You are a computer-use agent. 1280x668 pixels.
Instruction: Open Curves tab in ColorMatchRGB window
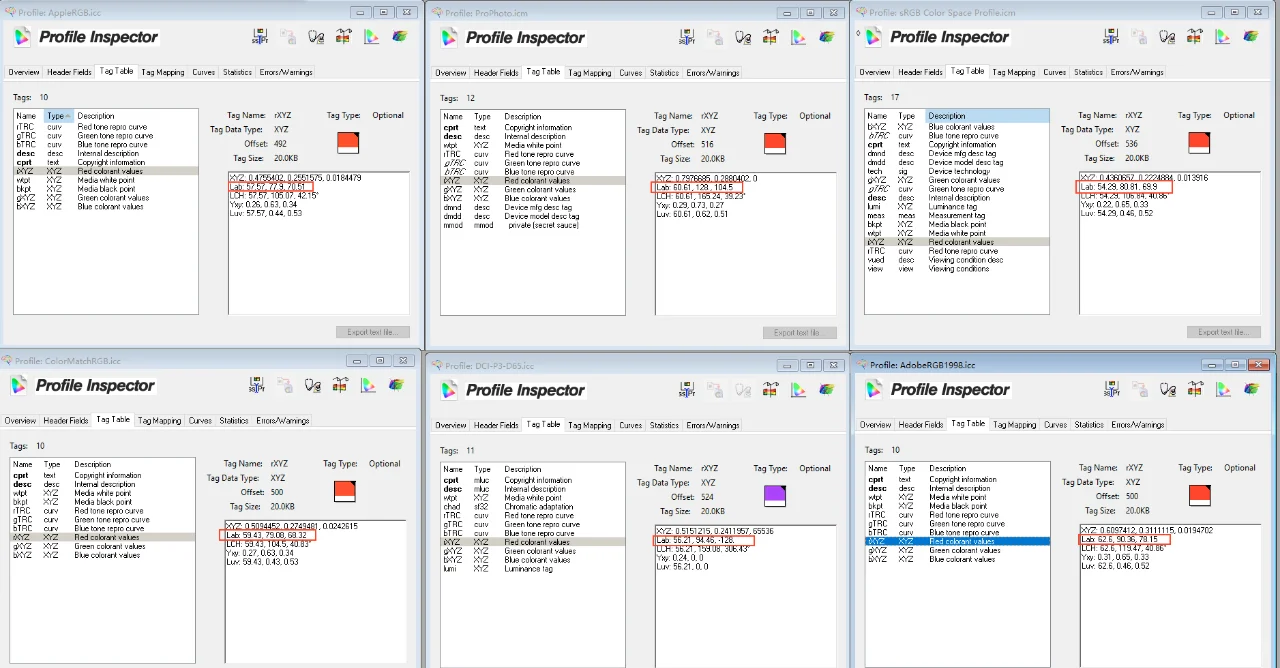click(x=201, y=421)
